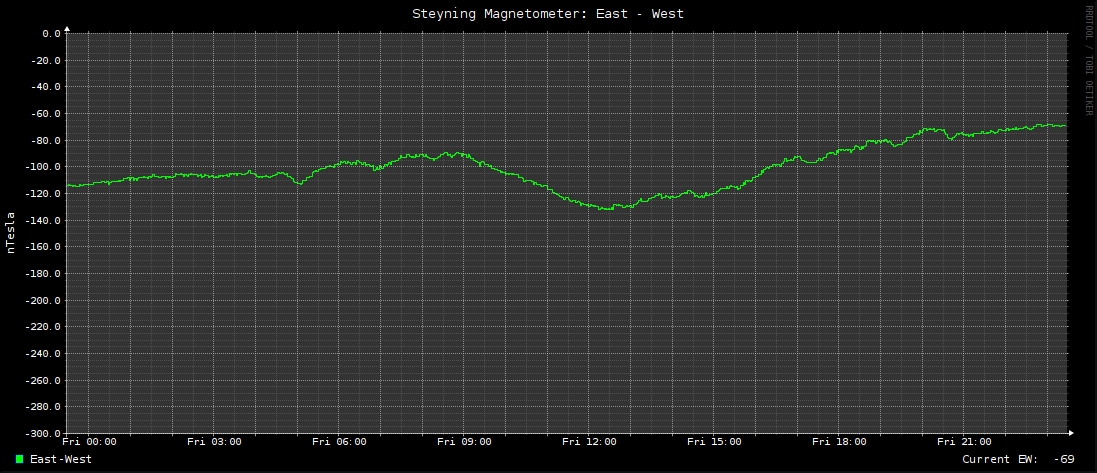
Task: Click the East-West legend label
Action: (x=61, y=459)
